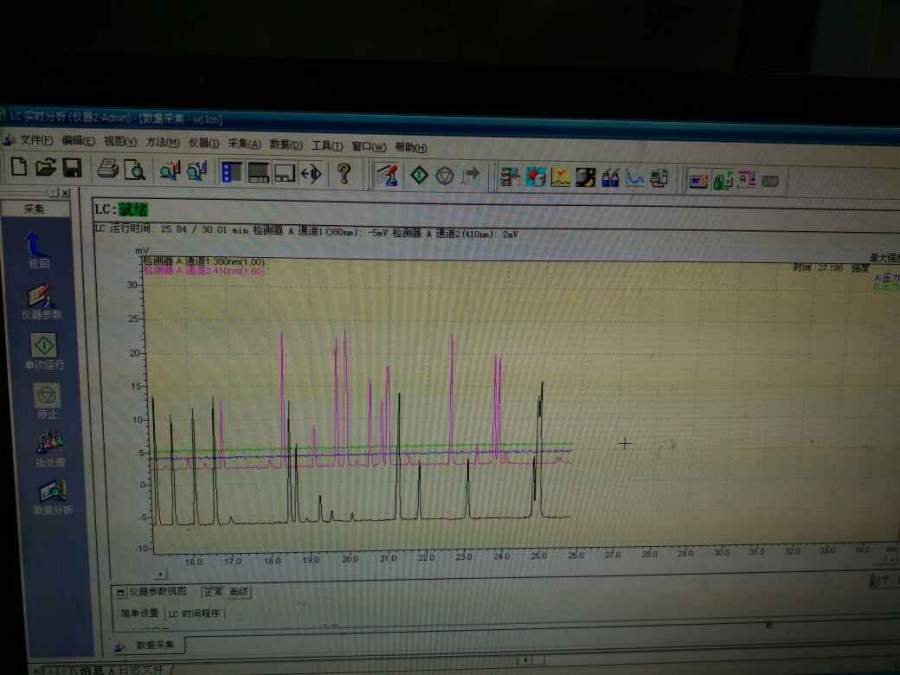The image size is (900, 675).
Task: Click the two blue bottles toolbar icon
Action: pyautogui.click(x=610, y=179)
